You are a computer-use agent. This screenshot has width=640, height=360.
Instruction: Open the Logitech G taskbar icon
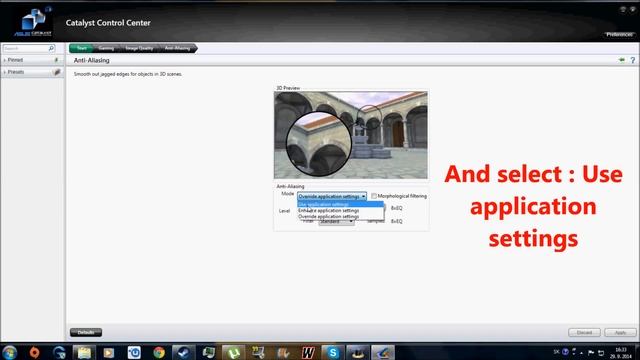click(x=59, y=352)
